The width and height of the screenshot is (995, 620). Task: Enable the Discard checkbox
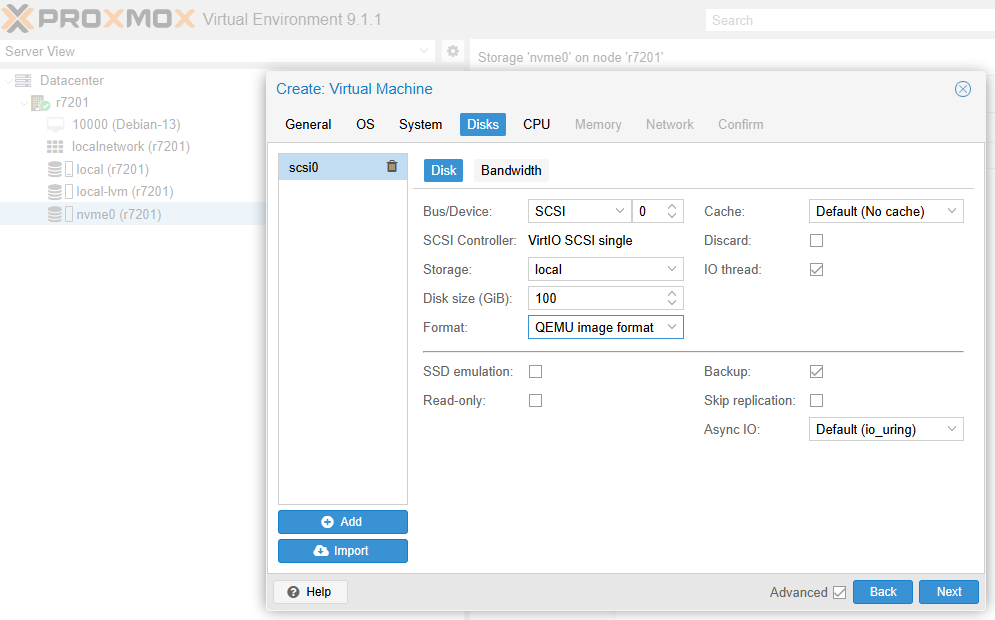[816, 241]
